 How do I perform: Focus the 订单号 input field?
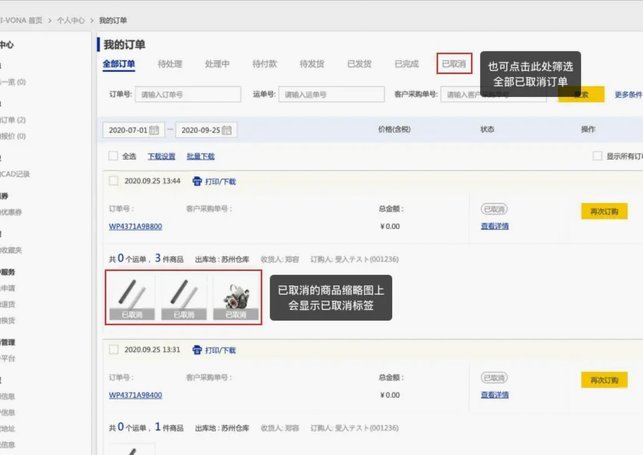coord(188,94)
